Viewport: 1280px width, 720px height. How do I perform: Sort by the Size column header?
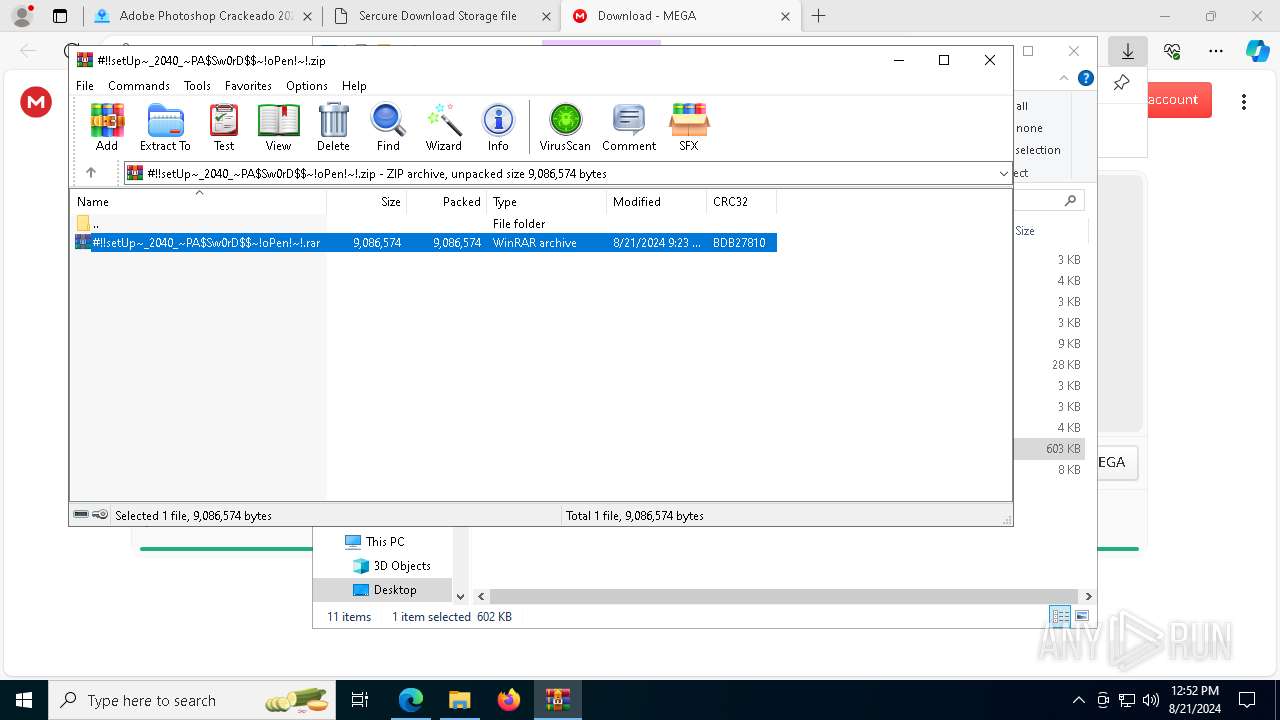point(367,201)
